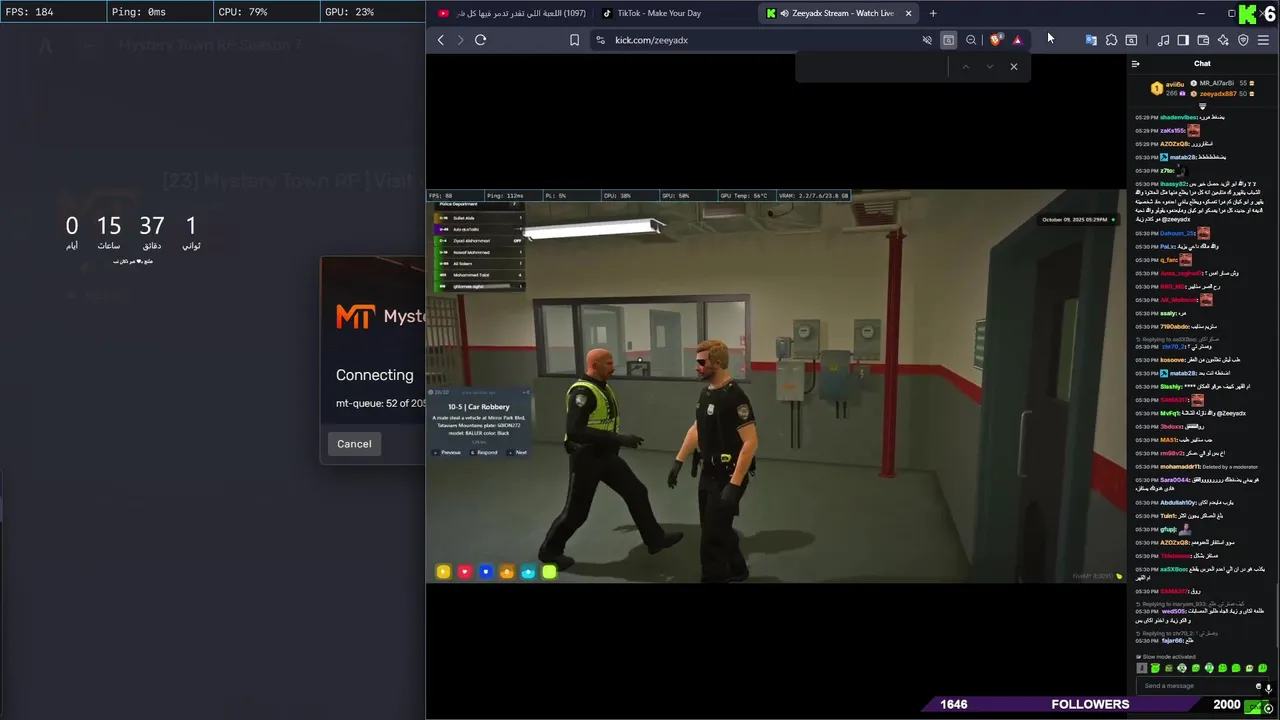Click the stream video player
Viewport: 1280px width, 720px height.
[x=776, y=386]
